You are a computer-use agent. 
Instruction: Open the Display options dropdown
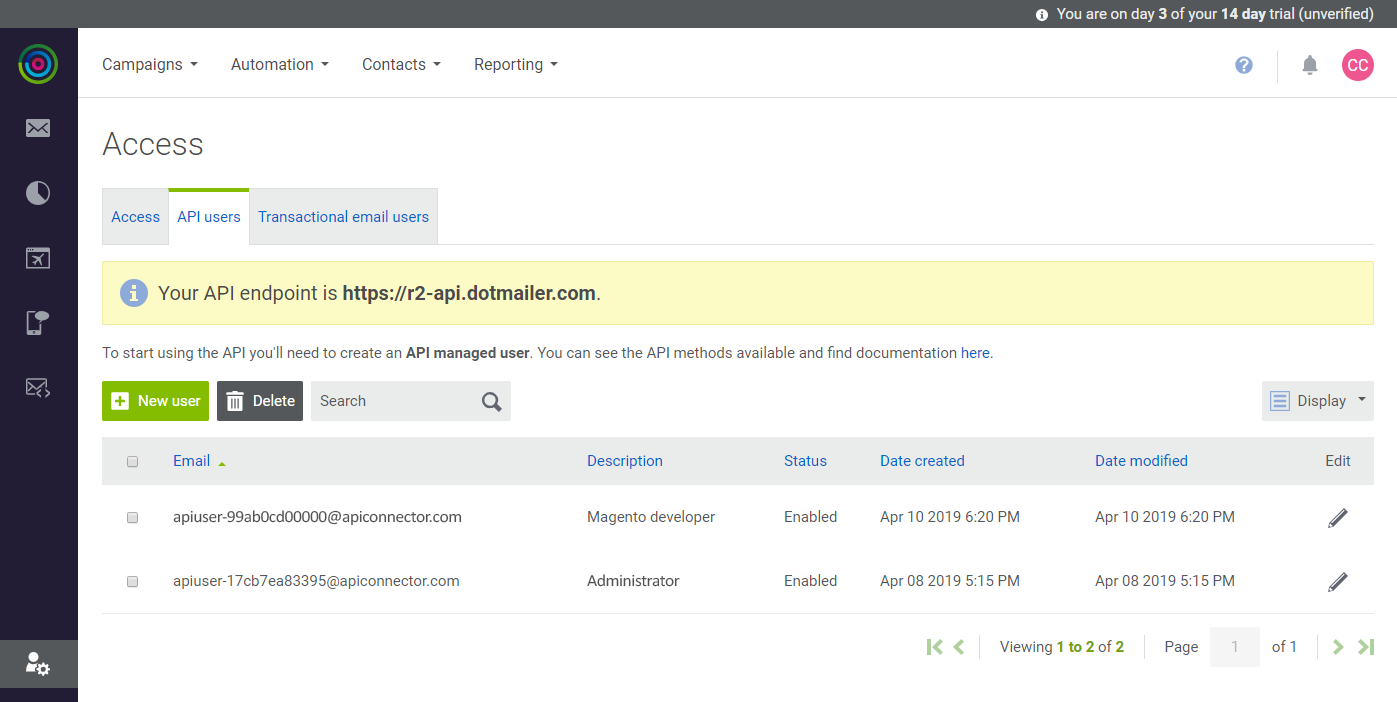(1318, 401)
